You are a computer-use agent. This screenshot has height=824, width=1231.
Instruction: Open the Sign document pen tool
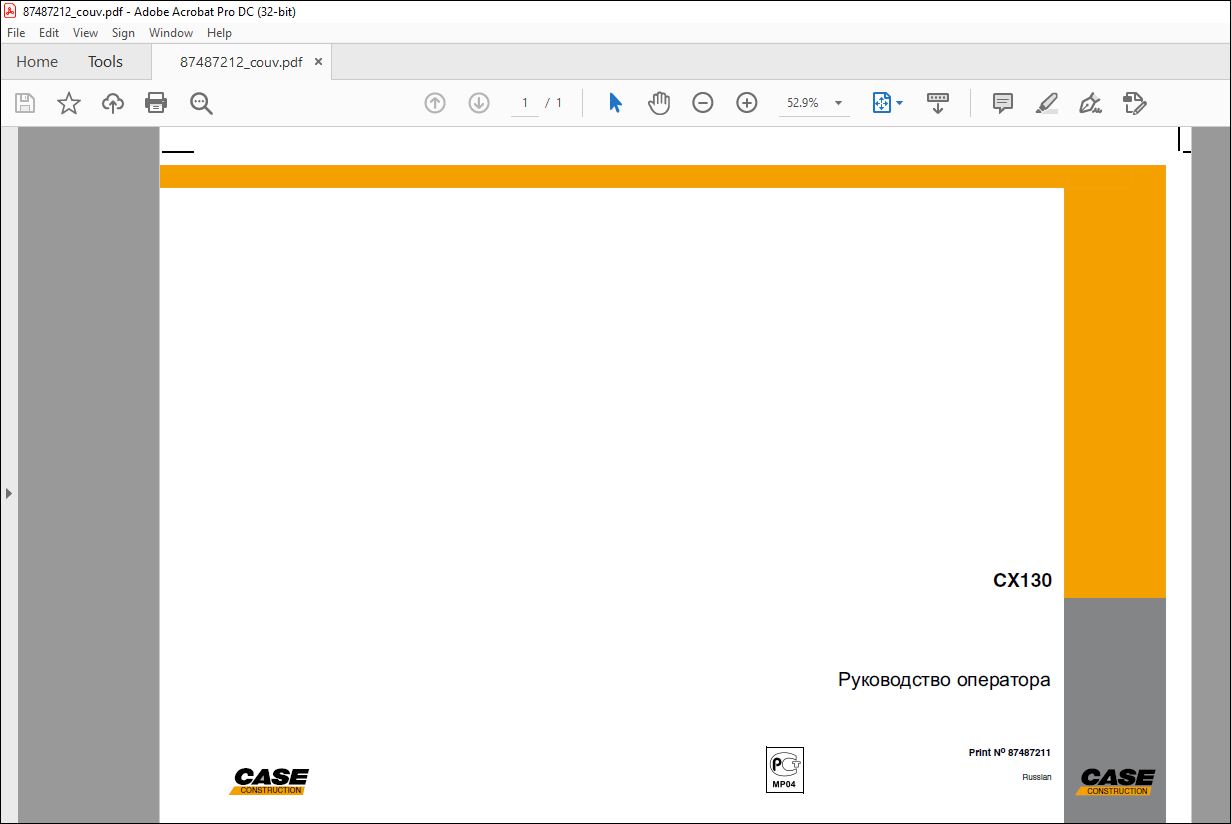(1091, 103)
